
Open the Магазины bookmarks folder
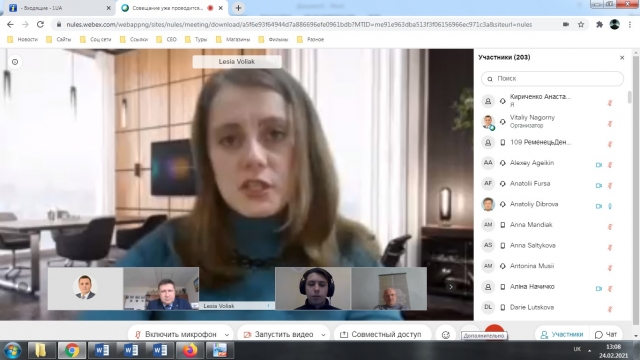tap(233, 40)
